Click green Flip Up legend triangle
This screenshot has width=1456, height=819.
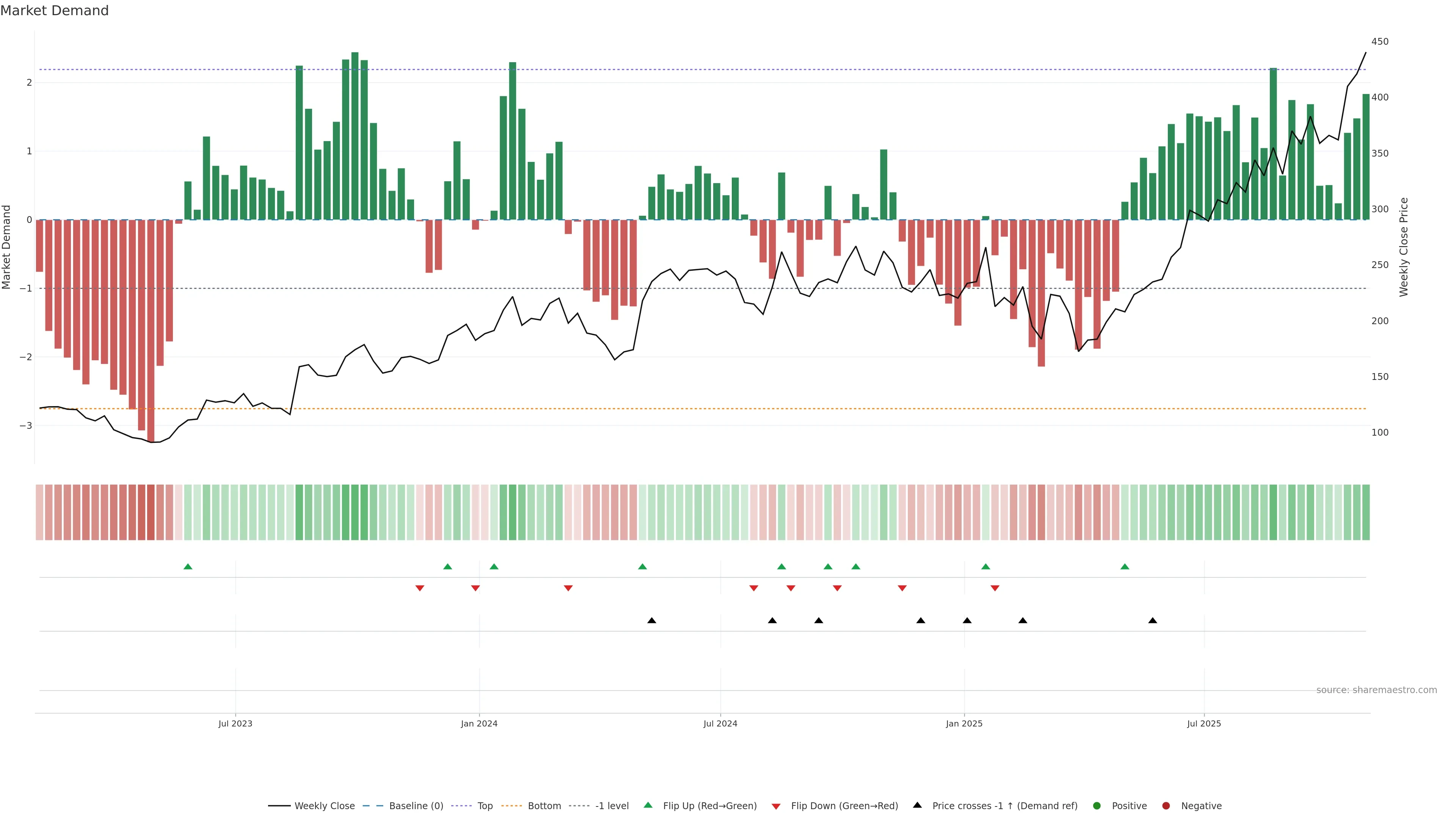[x=648, y=805]
